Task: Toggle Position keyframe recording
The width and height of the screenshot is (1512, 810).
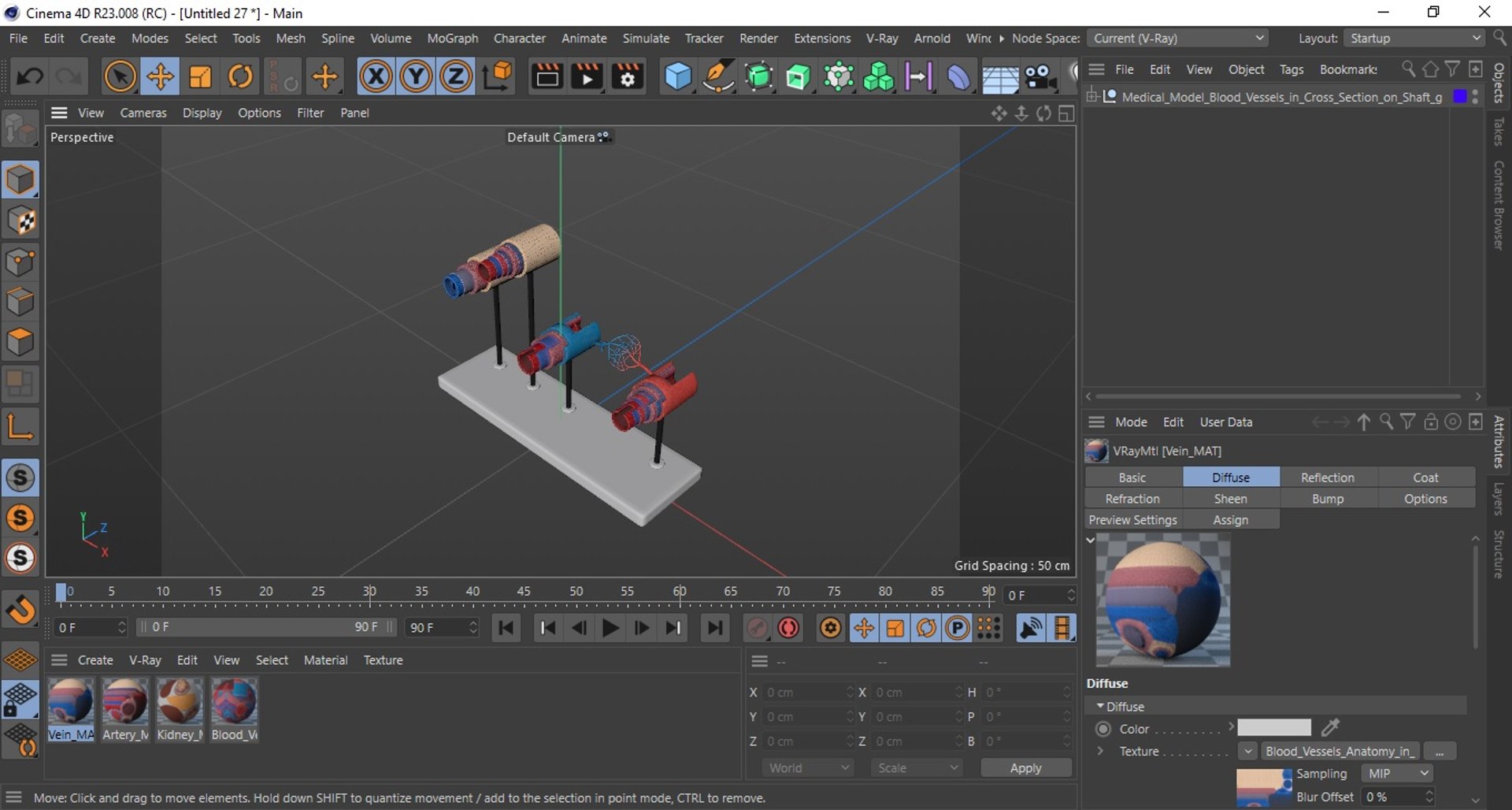Action: [864, 628]
